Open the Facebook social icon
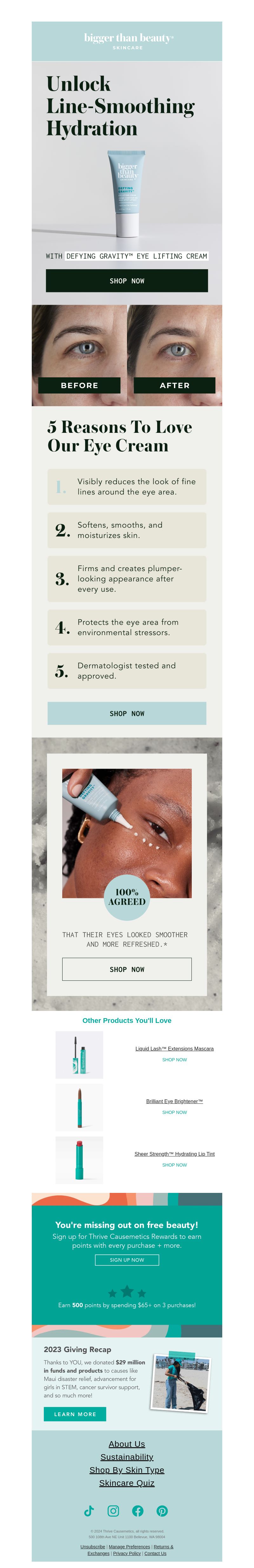The height and width of the screenshot is (1568, 254). [x=138, y=1511]
